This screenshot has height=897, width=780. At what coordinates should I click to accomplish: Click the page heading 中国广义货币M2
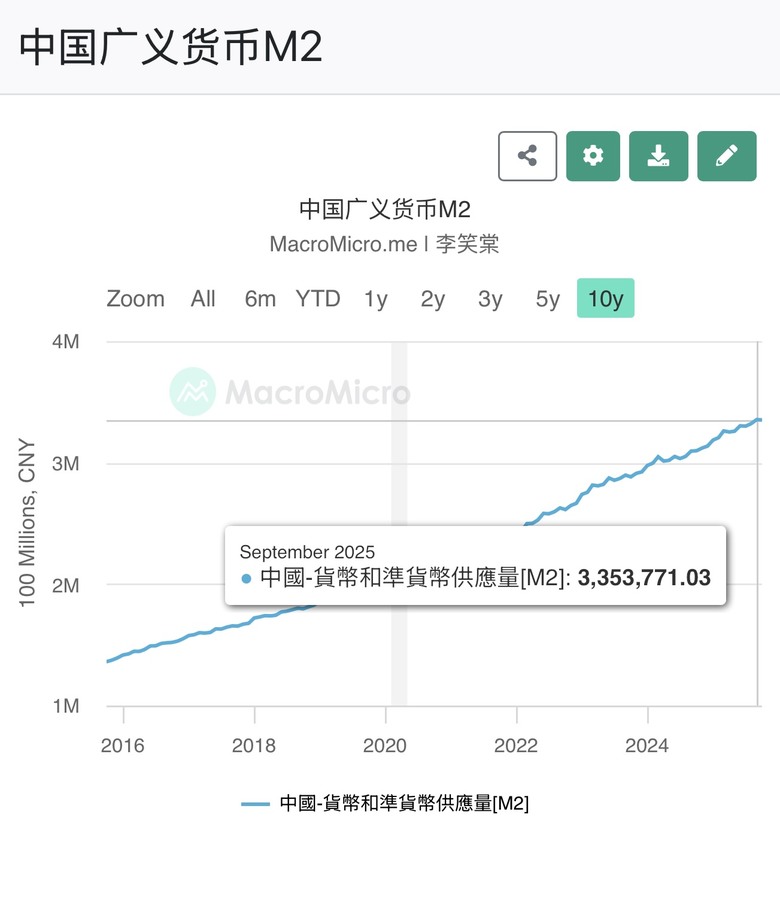point(171,47)
